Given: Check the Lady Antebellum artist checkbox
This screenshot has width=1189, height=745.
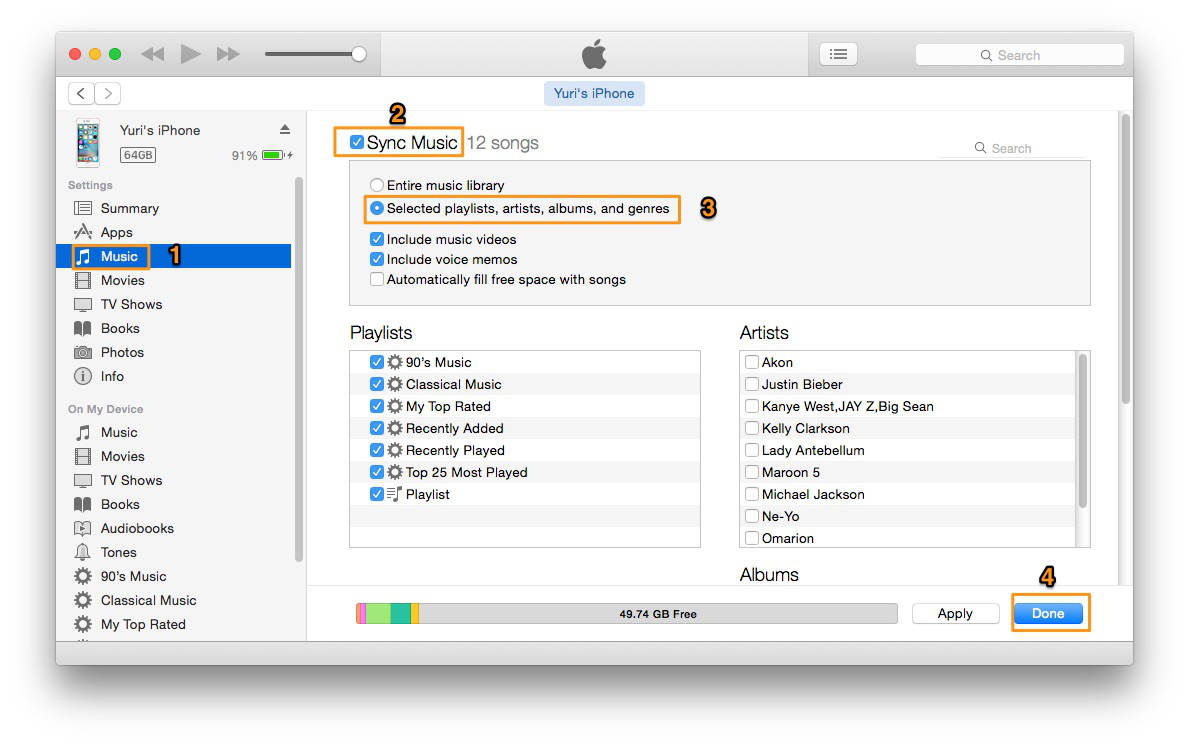Looking at the screenshot, I should (x=751, y=450).
